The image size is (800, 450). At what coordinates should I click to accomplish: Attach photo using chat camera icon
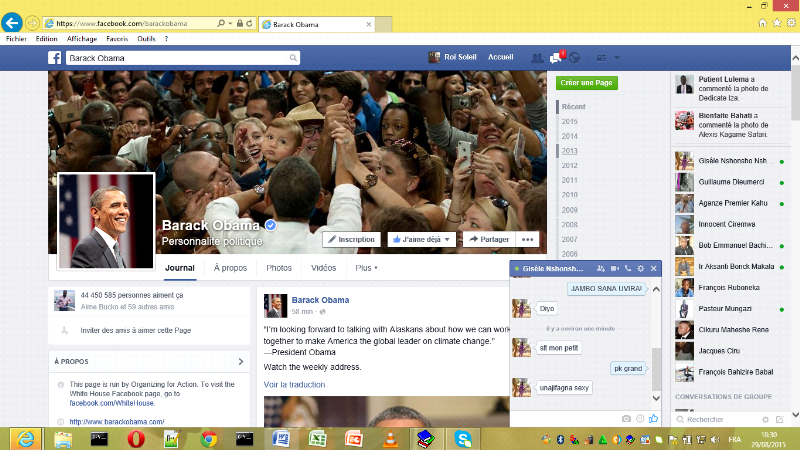click(x=627, y=418)
